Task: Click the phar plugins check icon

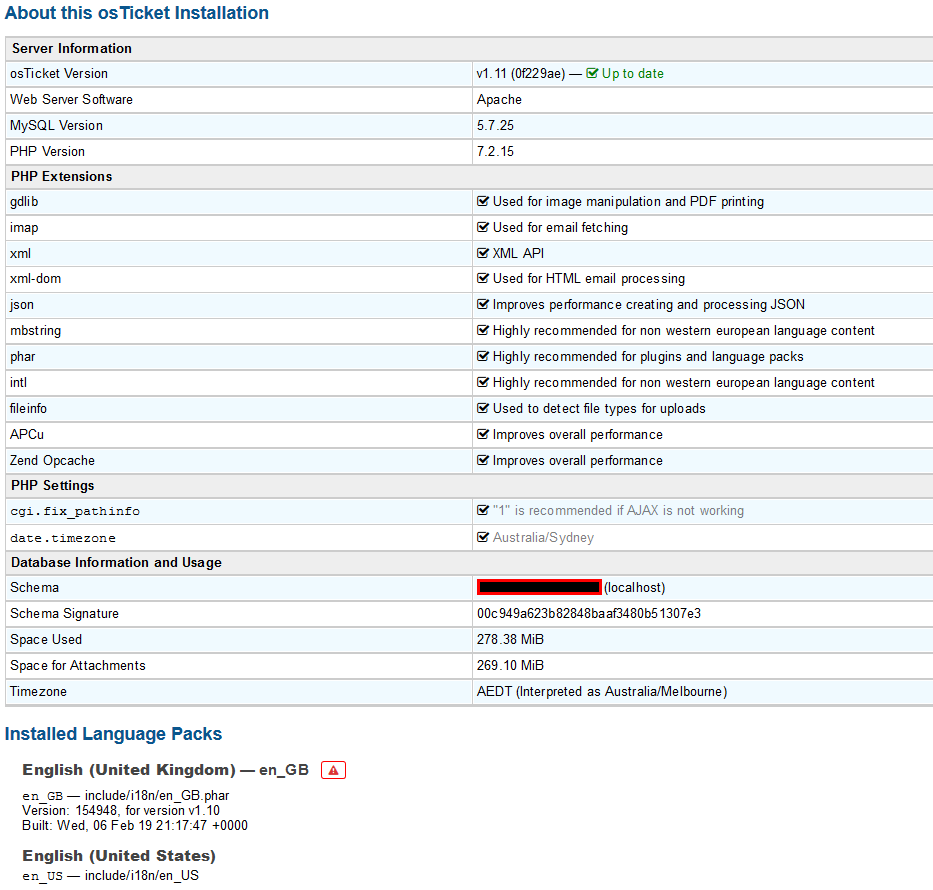Action: 483,357
